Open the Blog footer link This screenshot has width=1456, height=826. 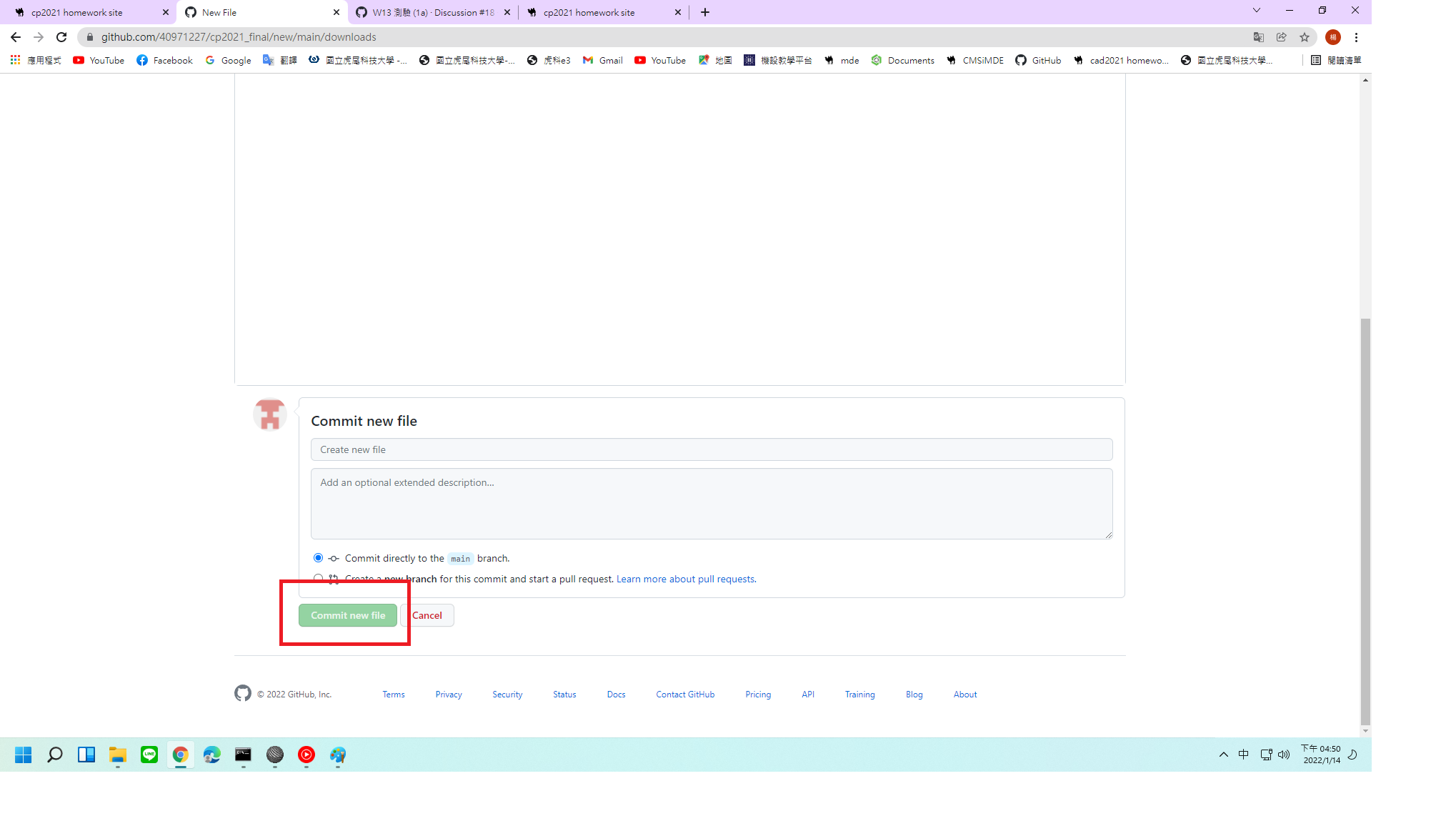pos(914,695)
